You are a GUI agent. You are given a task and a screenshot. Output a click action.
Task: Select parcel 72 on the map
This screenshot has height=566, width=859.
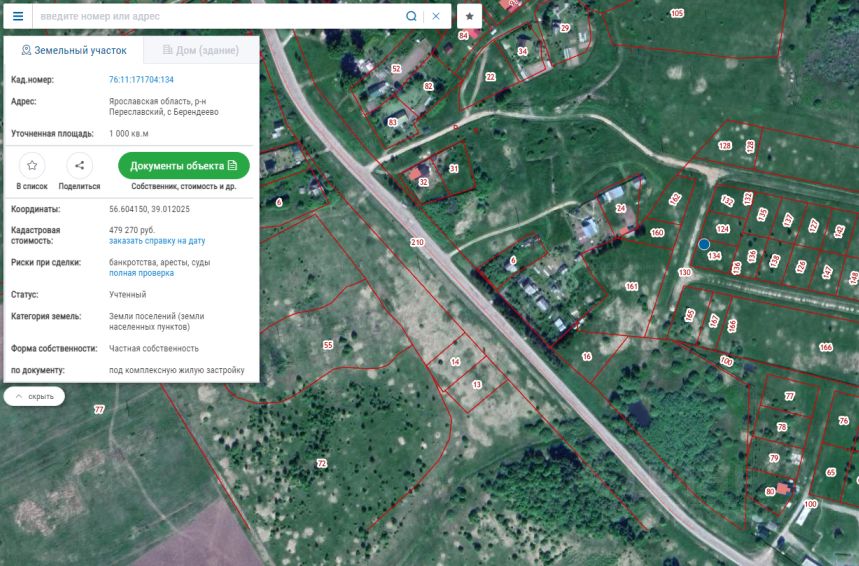coord(322,464)
